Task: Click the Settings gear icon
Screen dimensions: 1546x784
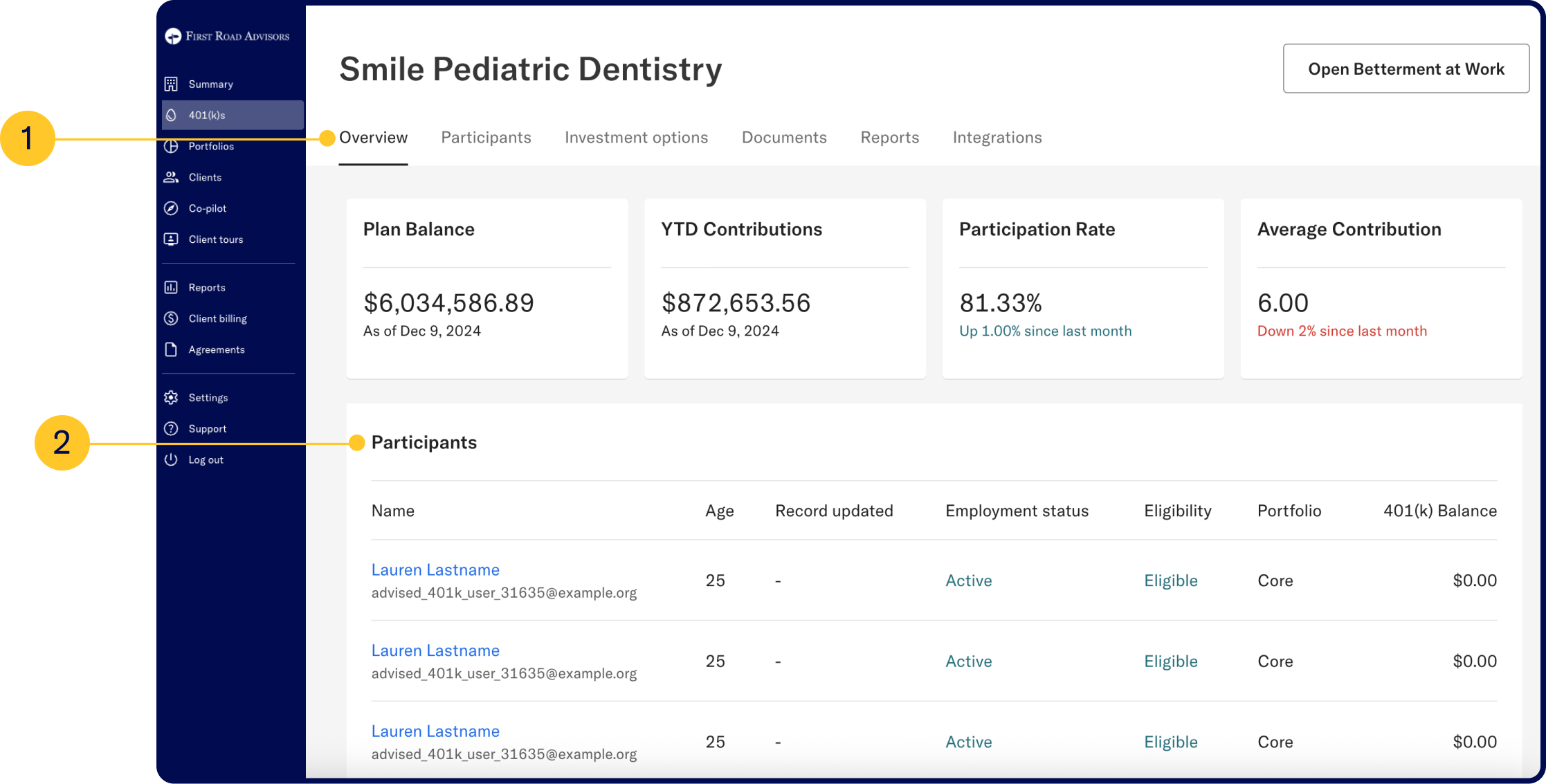Action: (x=171, y=397)
